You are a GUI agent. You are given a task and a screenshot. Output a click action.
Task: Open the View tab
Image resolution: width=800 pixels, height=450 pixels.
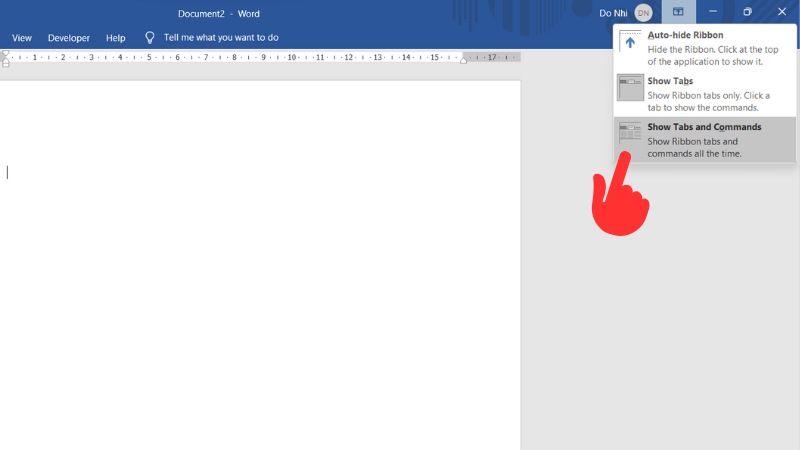point(22,38)
